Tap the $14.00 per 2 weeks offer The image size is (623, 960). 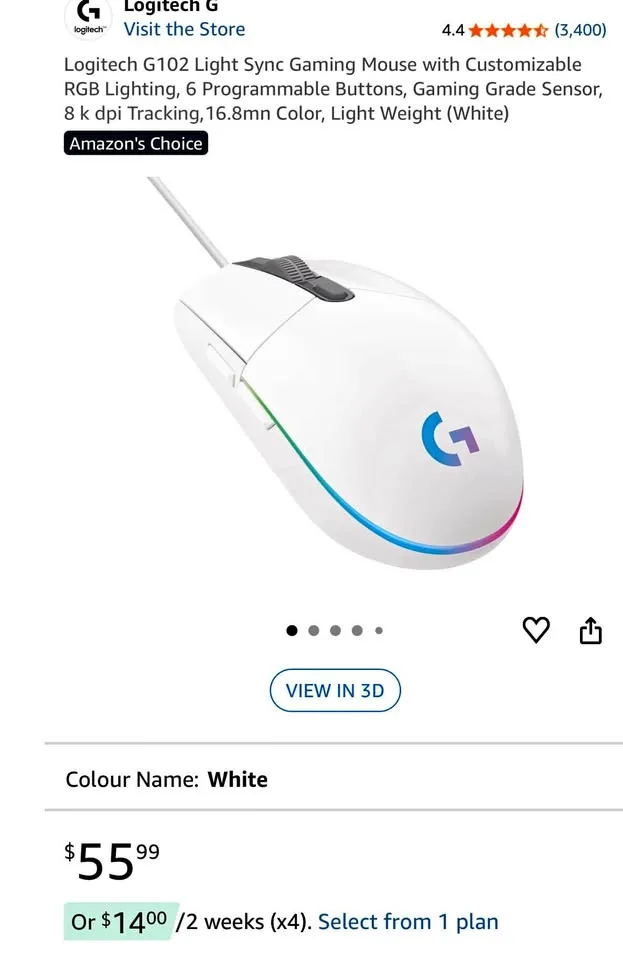(x=190, y=921)
